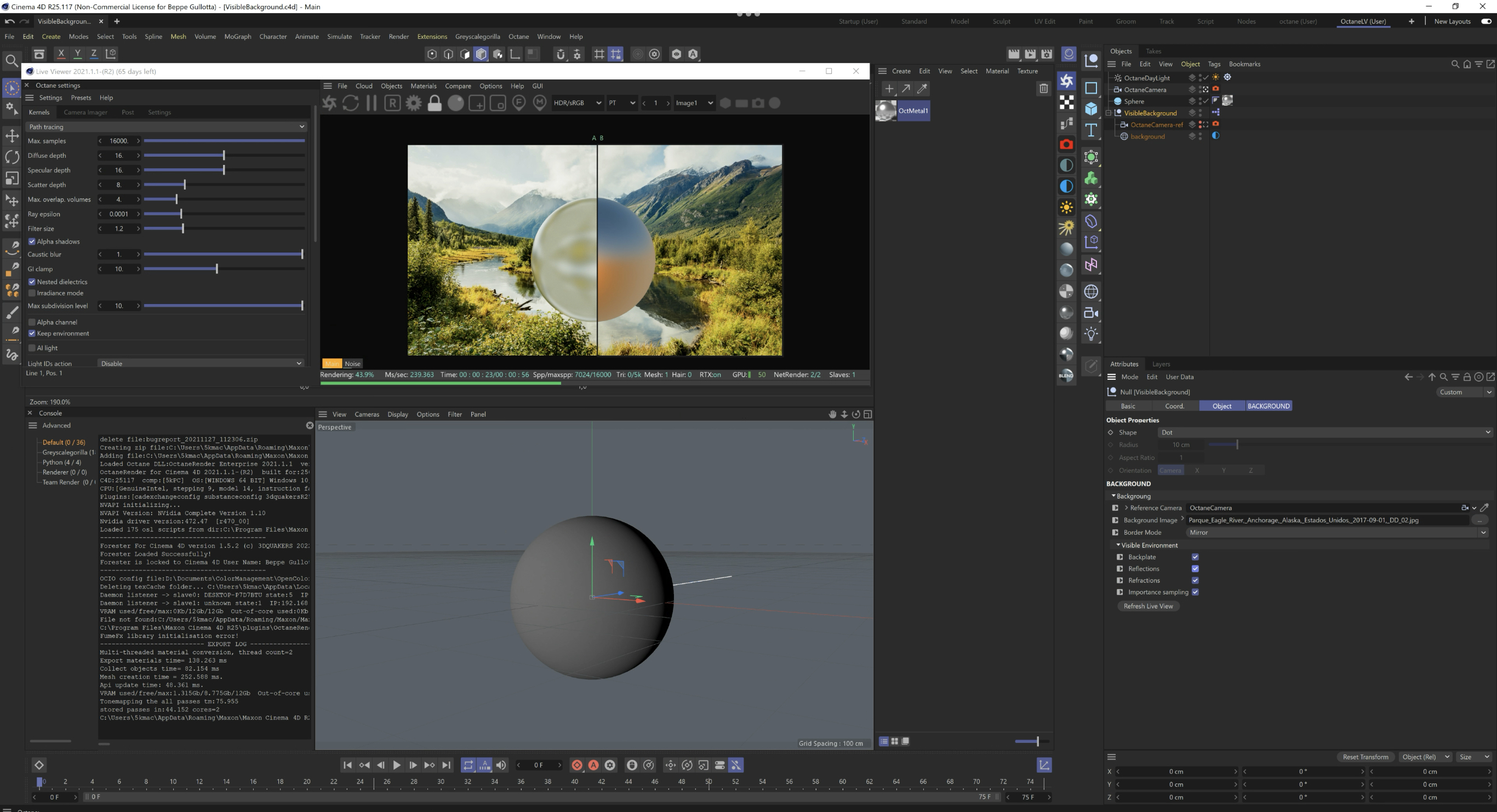Click the pick material (M) icon
Viewport: 1497px width, 812px height.
[x=540, y=103]
